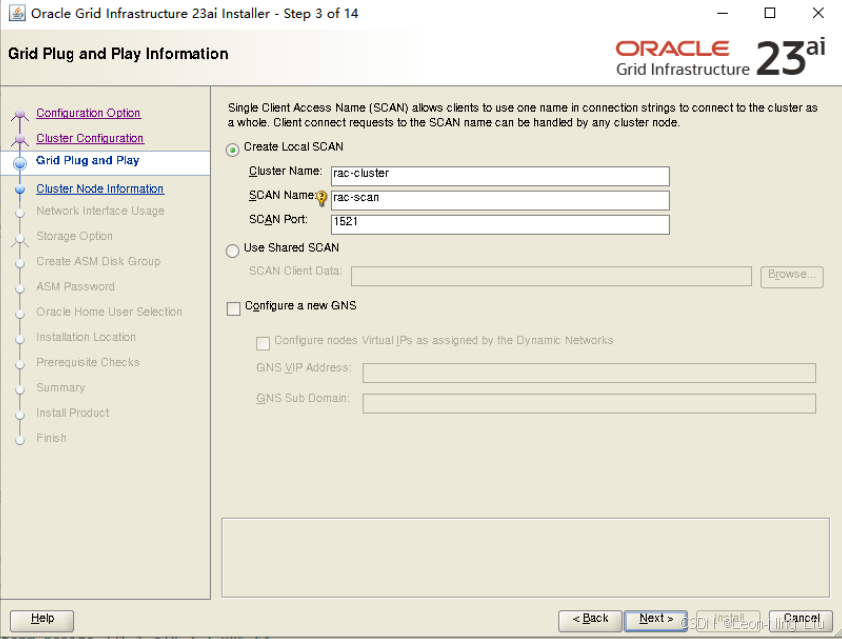Screen dimensions: 842x639
Task: Click Network Interface Usage step label
Action: [100, 211]
